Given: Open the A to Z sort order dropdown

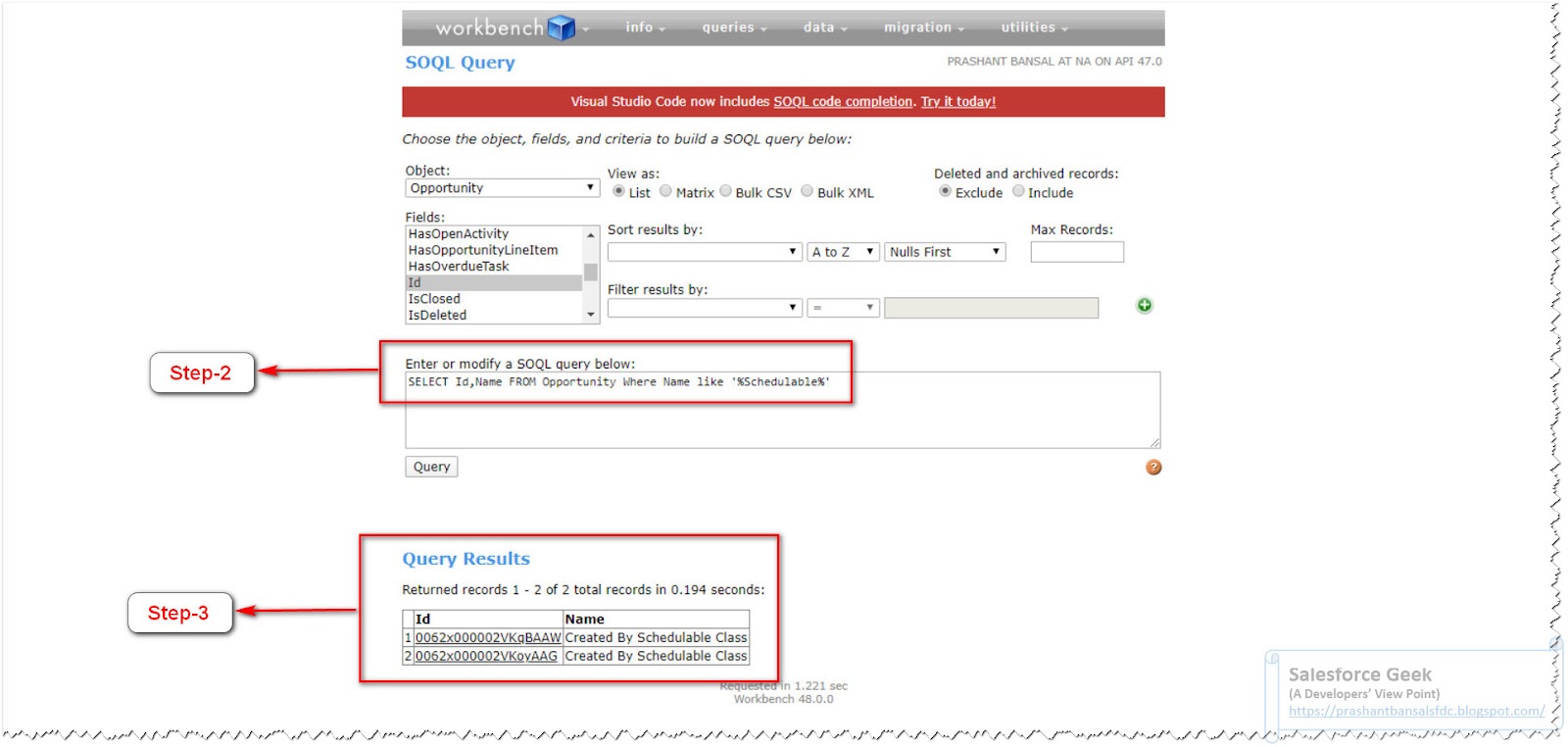Looking at the screenshot, I should [843, 252].
